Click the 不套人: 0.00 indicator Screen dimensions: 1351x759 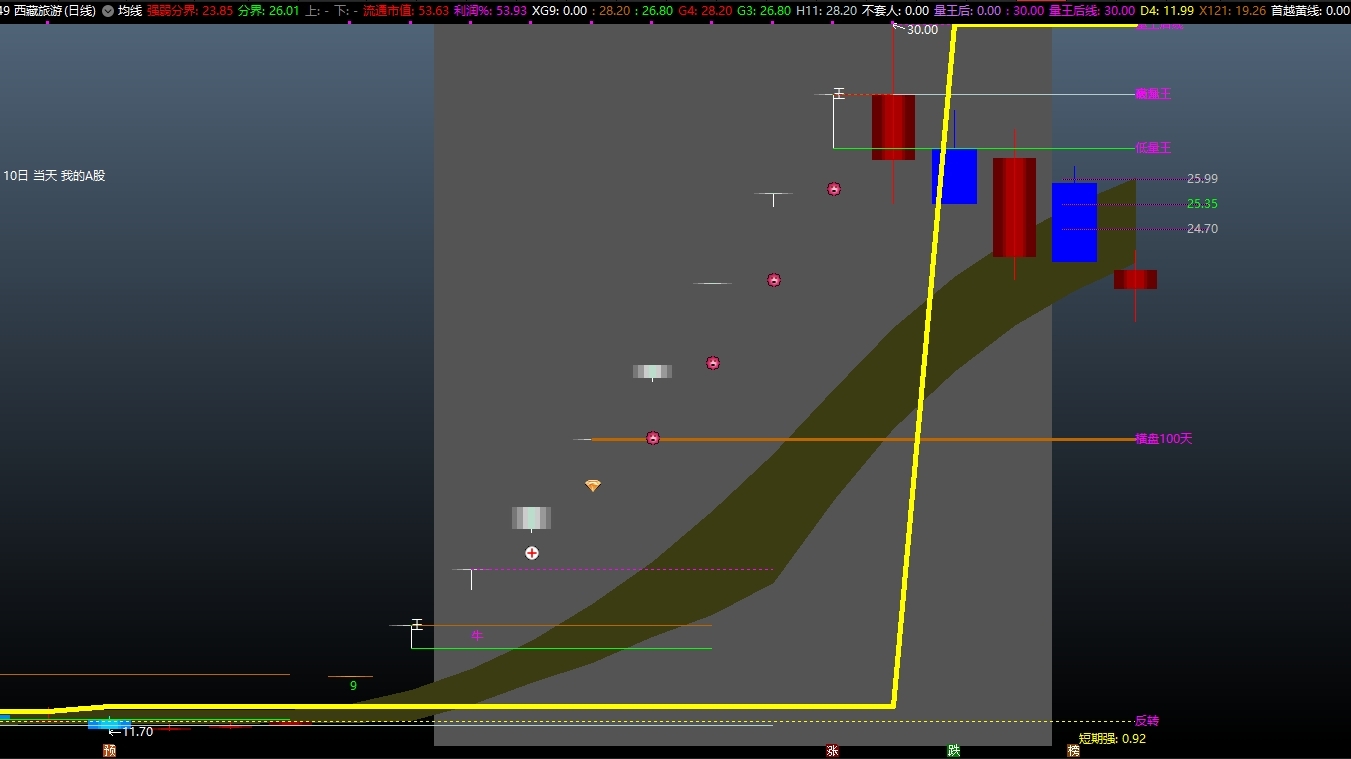[x=895, y=11]
